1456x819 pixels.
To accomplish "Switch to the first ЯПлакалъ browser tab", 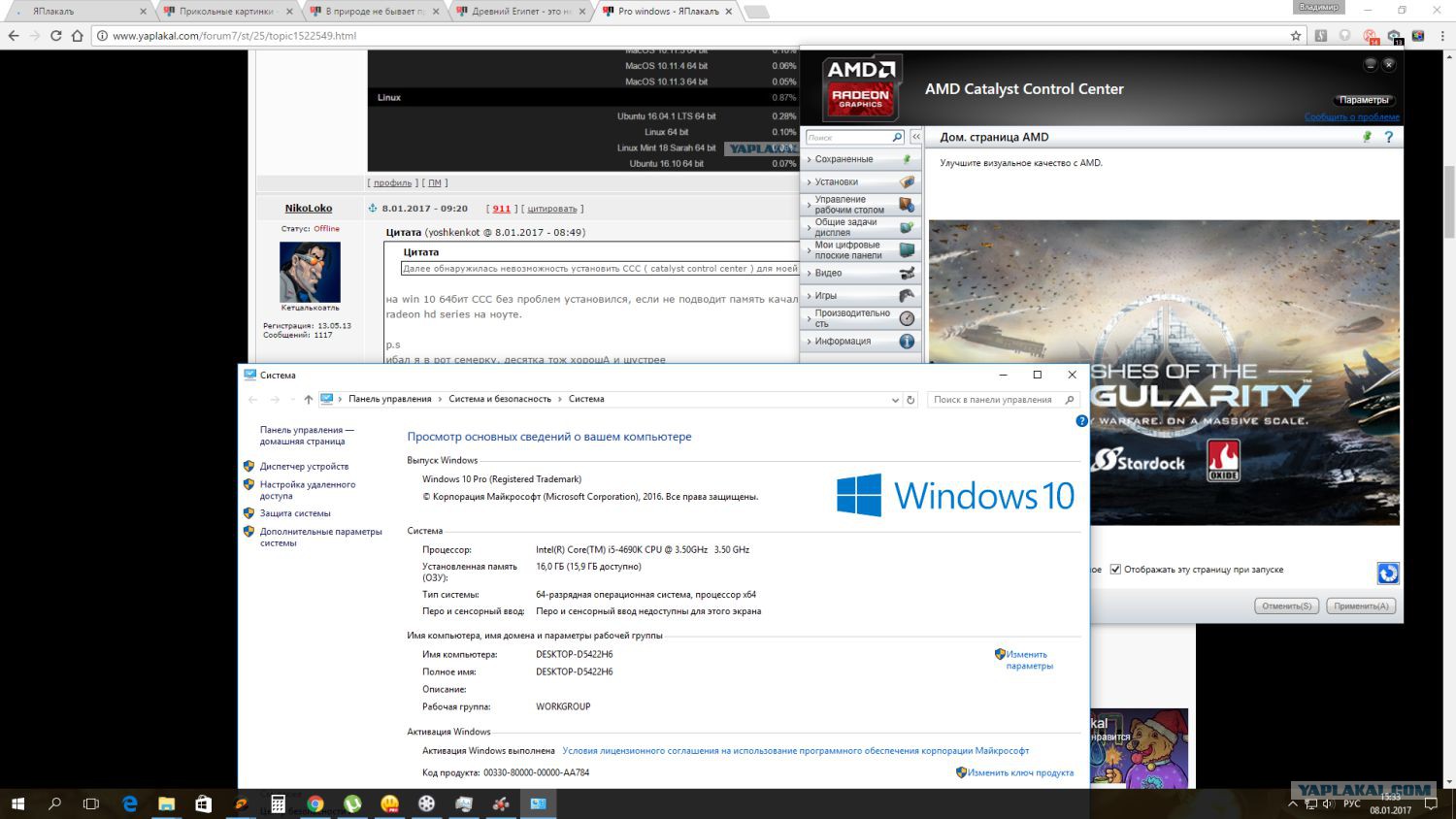I will (x=81, y=12).
